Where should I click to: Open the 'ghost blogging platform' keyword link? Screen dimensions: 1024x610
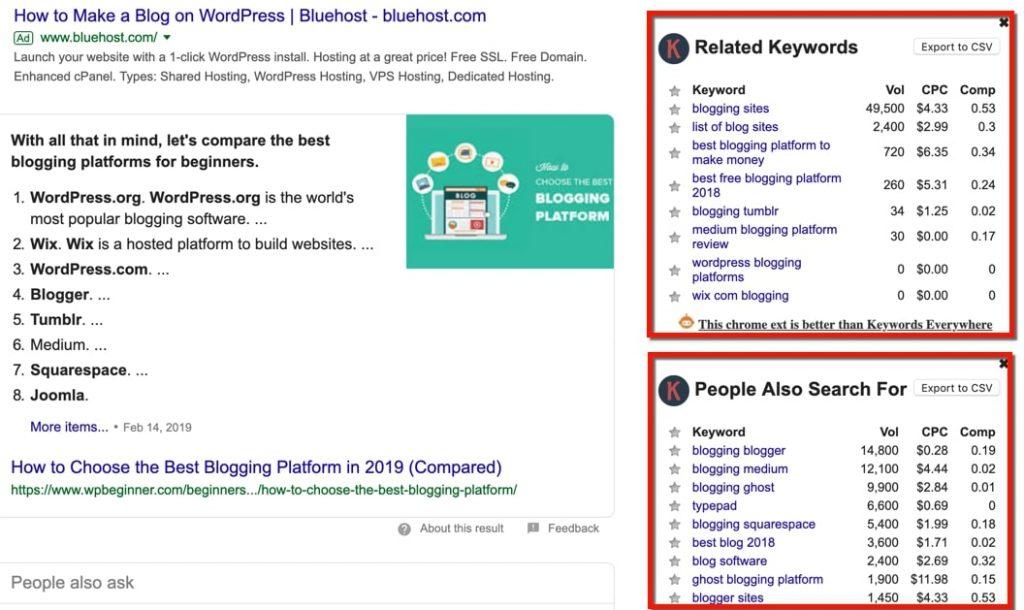click(x=757, y=579)
